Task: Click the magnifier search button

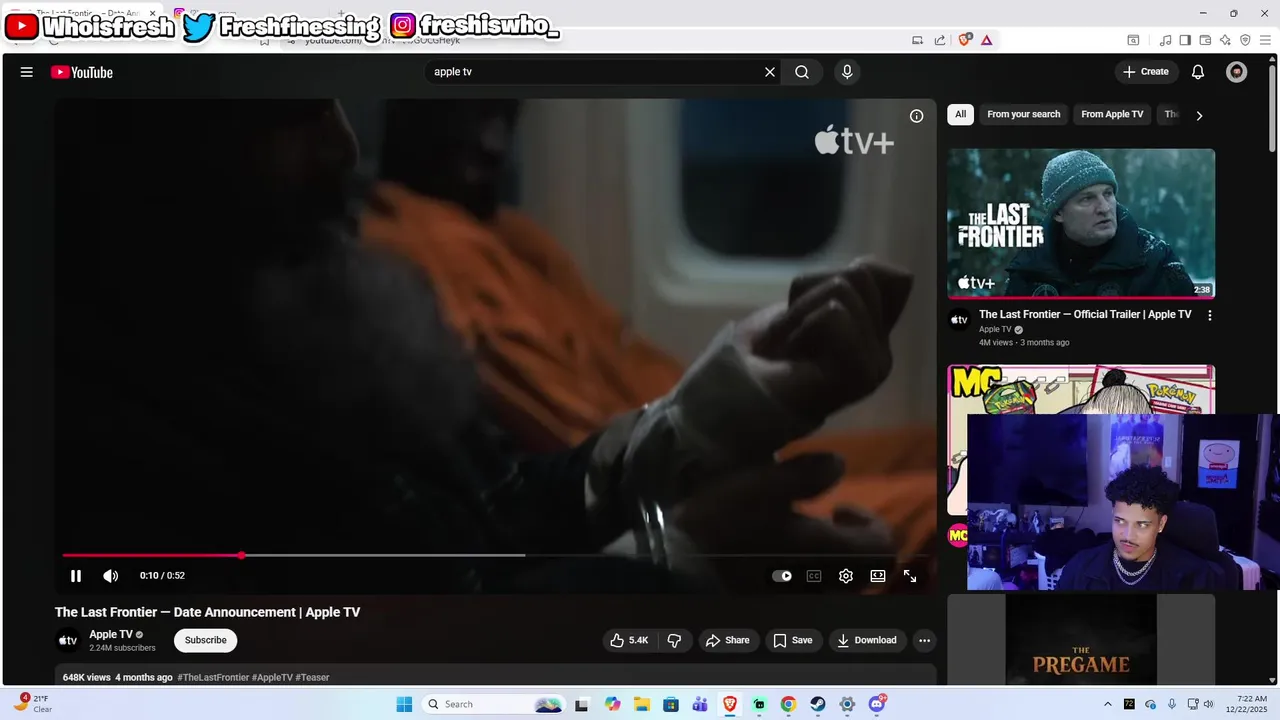Action: 802,72
